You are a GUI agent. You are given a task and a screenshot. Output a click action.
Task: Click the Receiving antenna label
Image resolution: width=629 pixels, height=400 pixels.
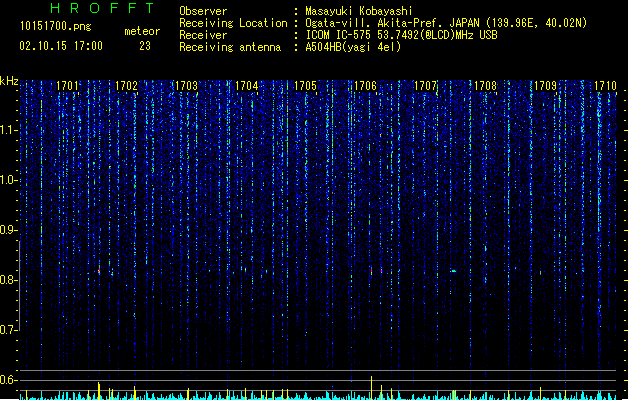(x=230, y=47)
